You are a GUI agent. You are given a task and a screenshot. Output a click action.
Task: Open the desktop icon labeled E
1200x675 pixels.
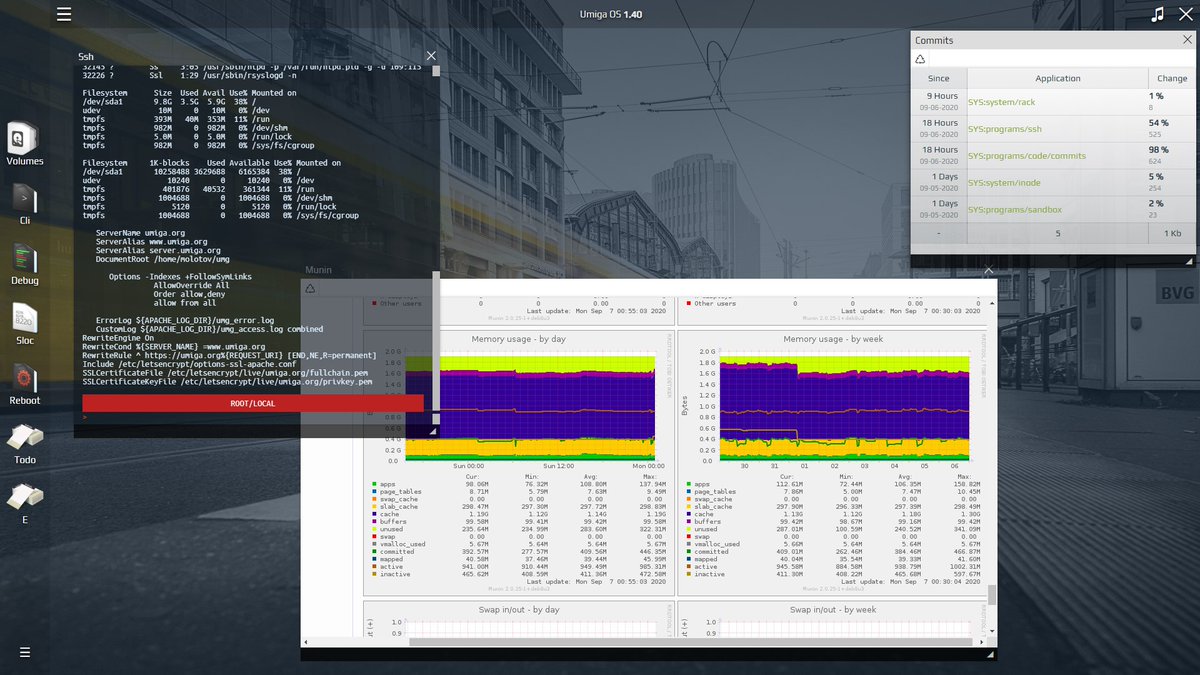(x=25, y=503)
